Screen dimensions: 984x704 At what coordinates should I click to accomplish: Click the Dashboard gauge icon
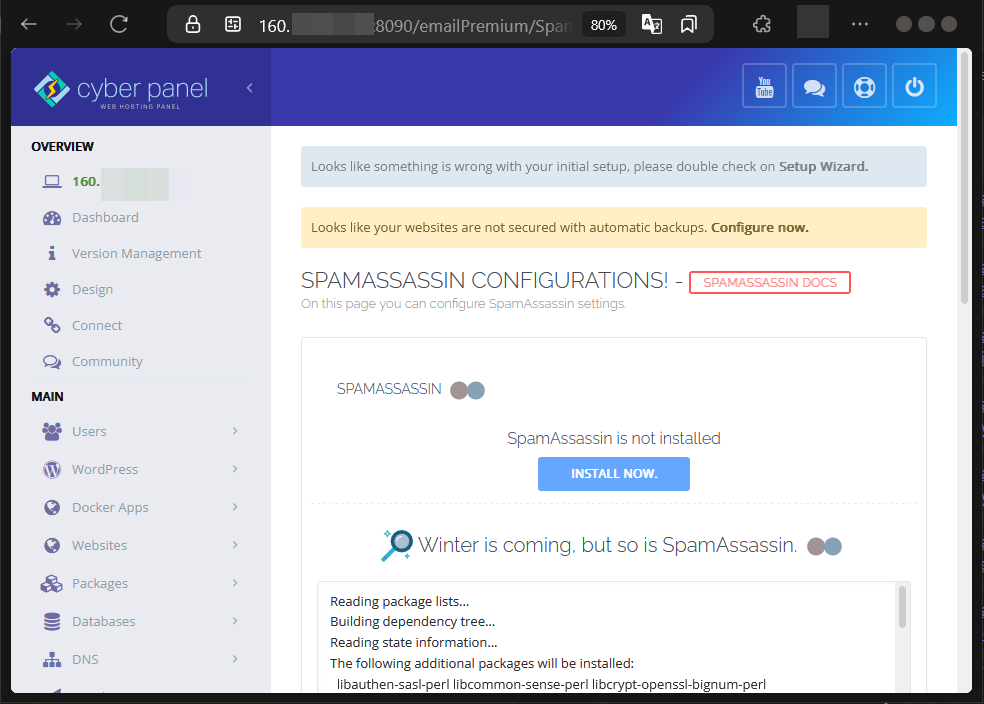click(x=52, y=218)
